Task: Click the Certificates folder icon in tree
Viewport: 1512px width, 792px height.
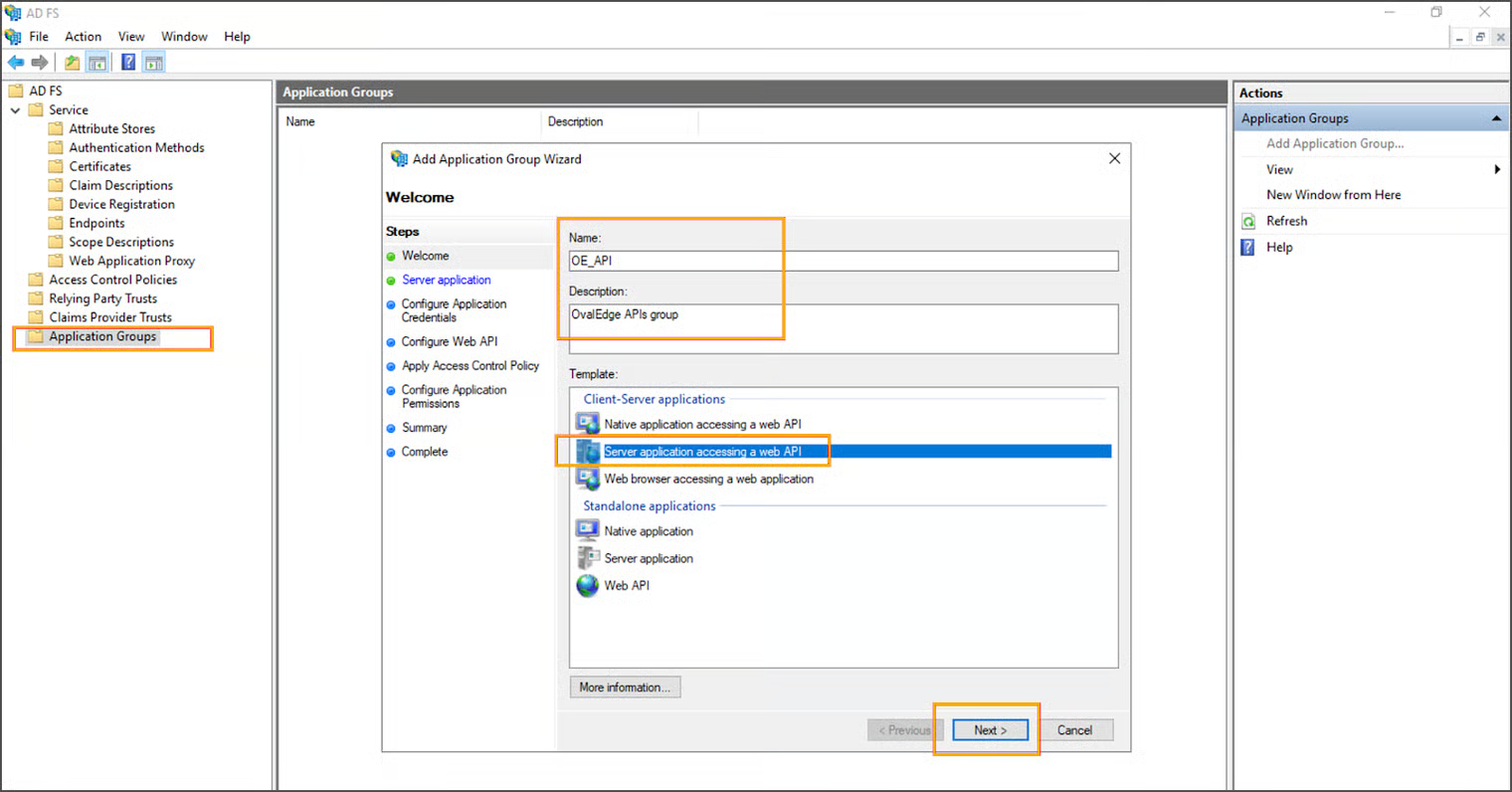Action: pyautogui.click(x=56, y=166)
